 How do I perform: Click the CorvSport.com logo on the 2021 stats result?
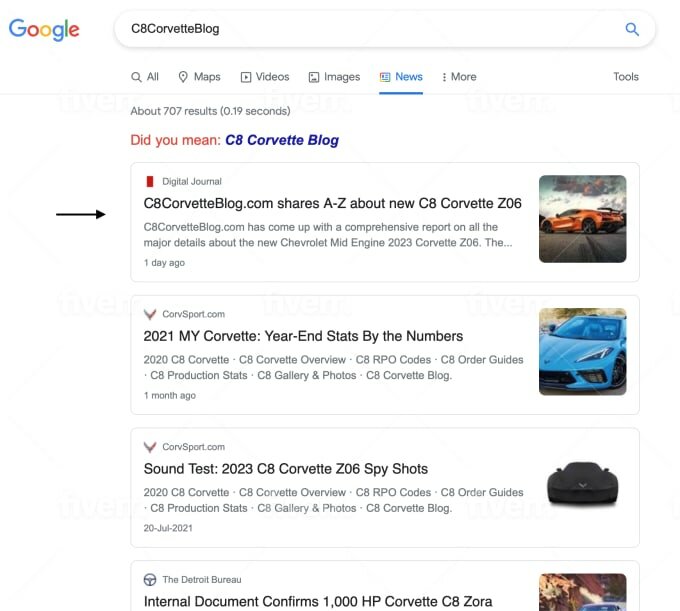point(150,314)
